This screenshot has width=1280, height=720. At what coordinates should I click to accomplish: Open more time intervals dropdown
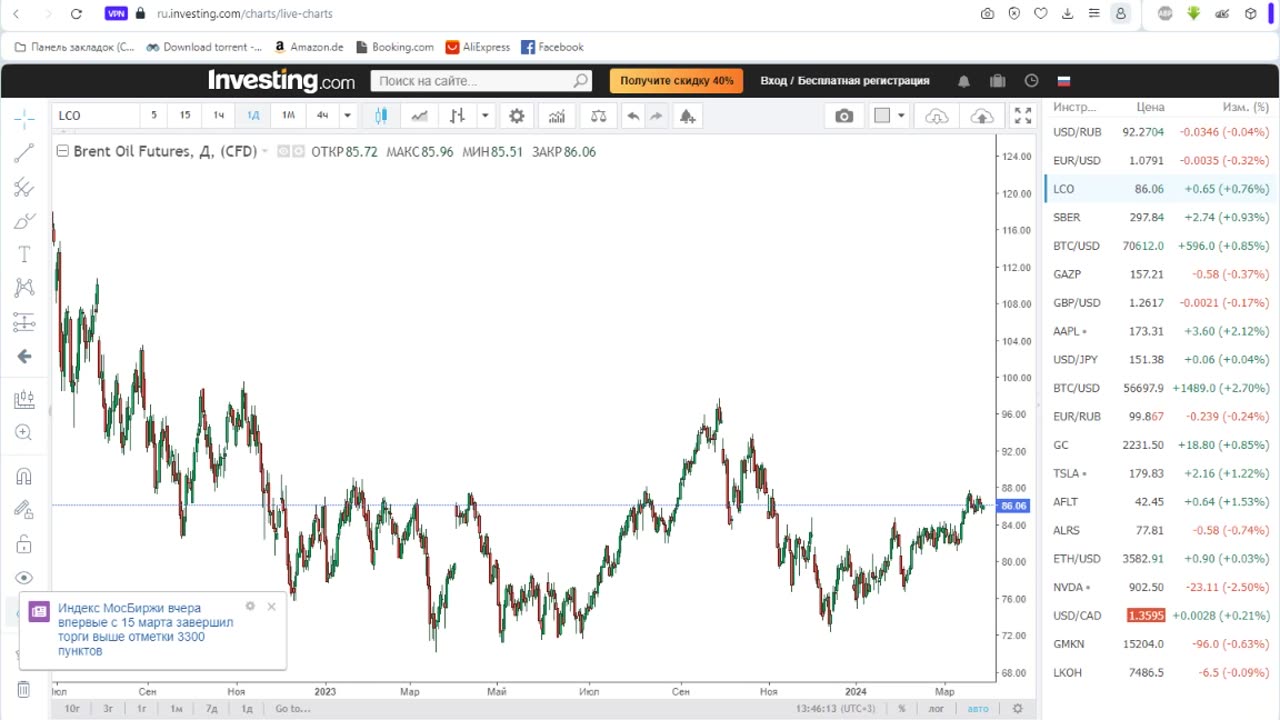[347, 115]
